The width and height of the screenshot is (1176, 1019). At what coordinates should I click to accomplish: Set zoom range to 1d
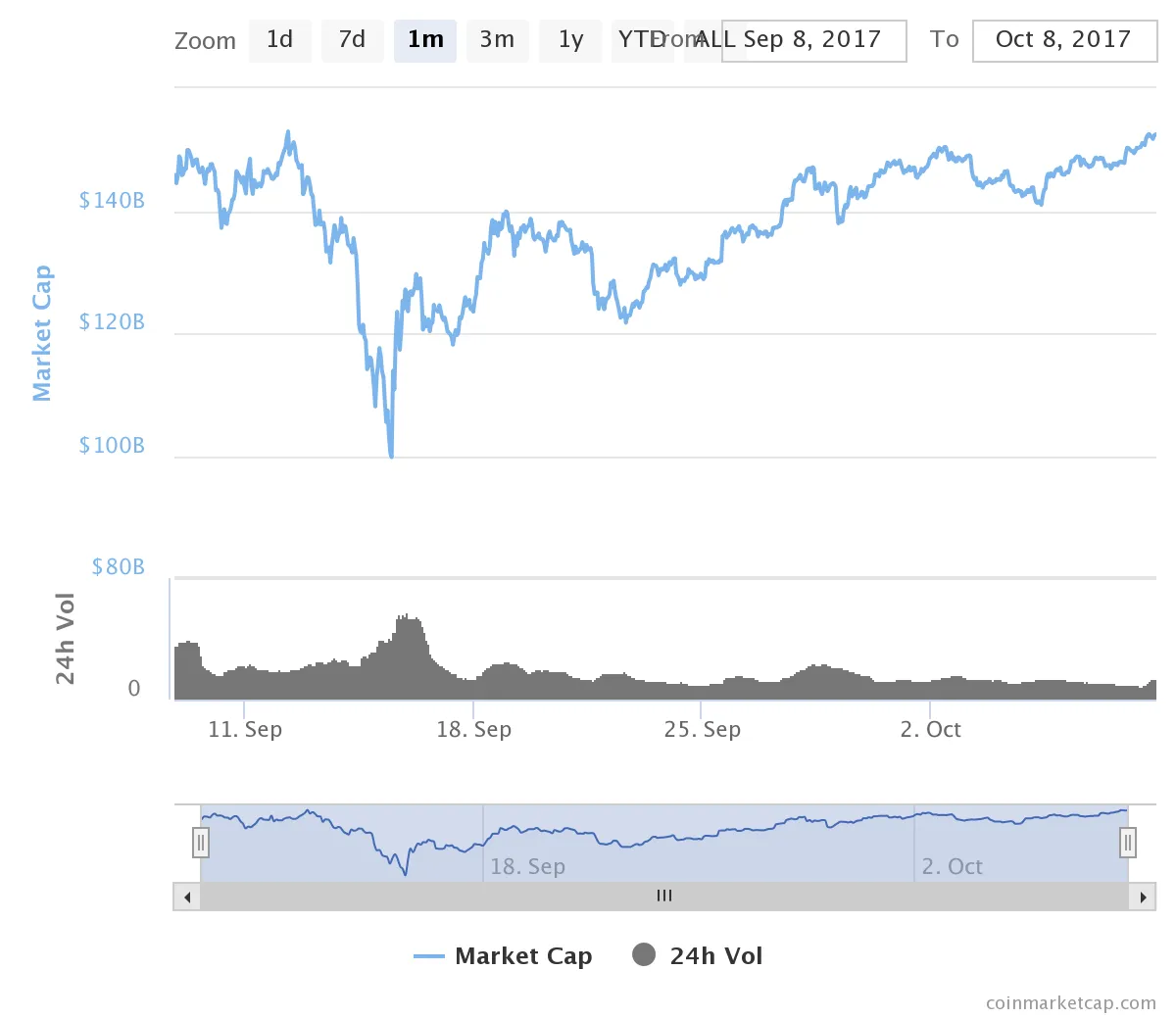coord(280,40)
